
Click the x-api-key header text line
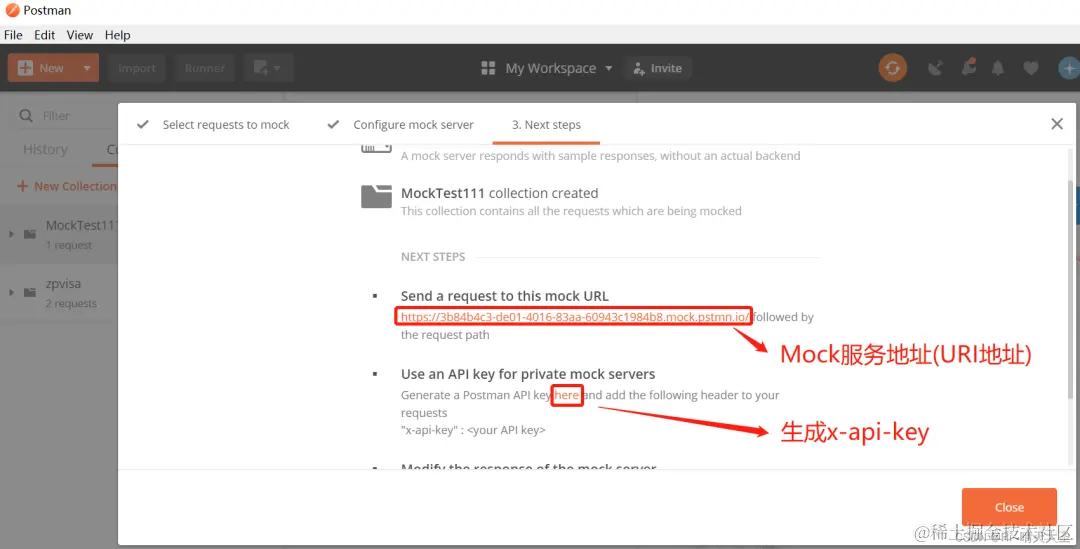pos(473,431)
